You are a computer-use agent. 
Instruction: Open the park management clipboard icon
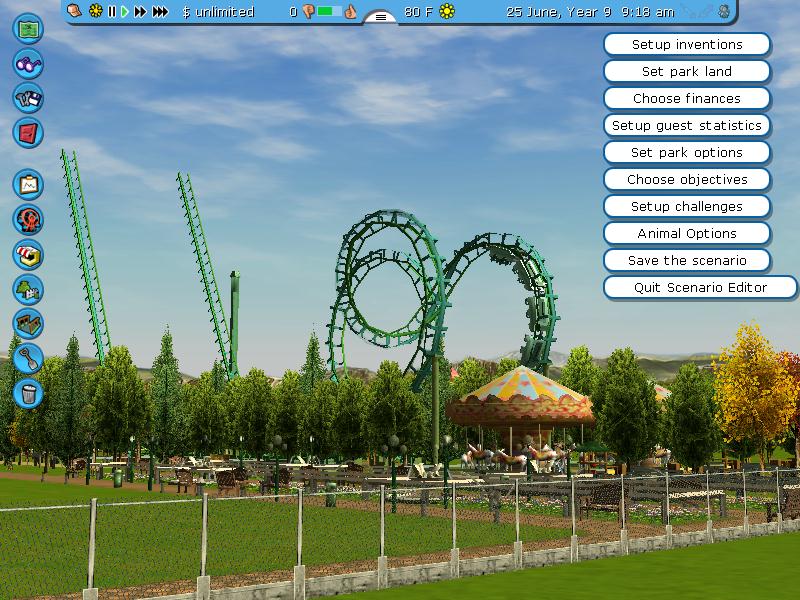pos(28,185)
